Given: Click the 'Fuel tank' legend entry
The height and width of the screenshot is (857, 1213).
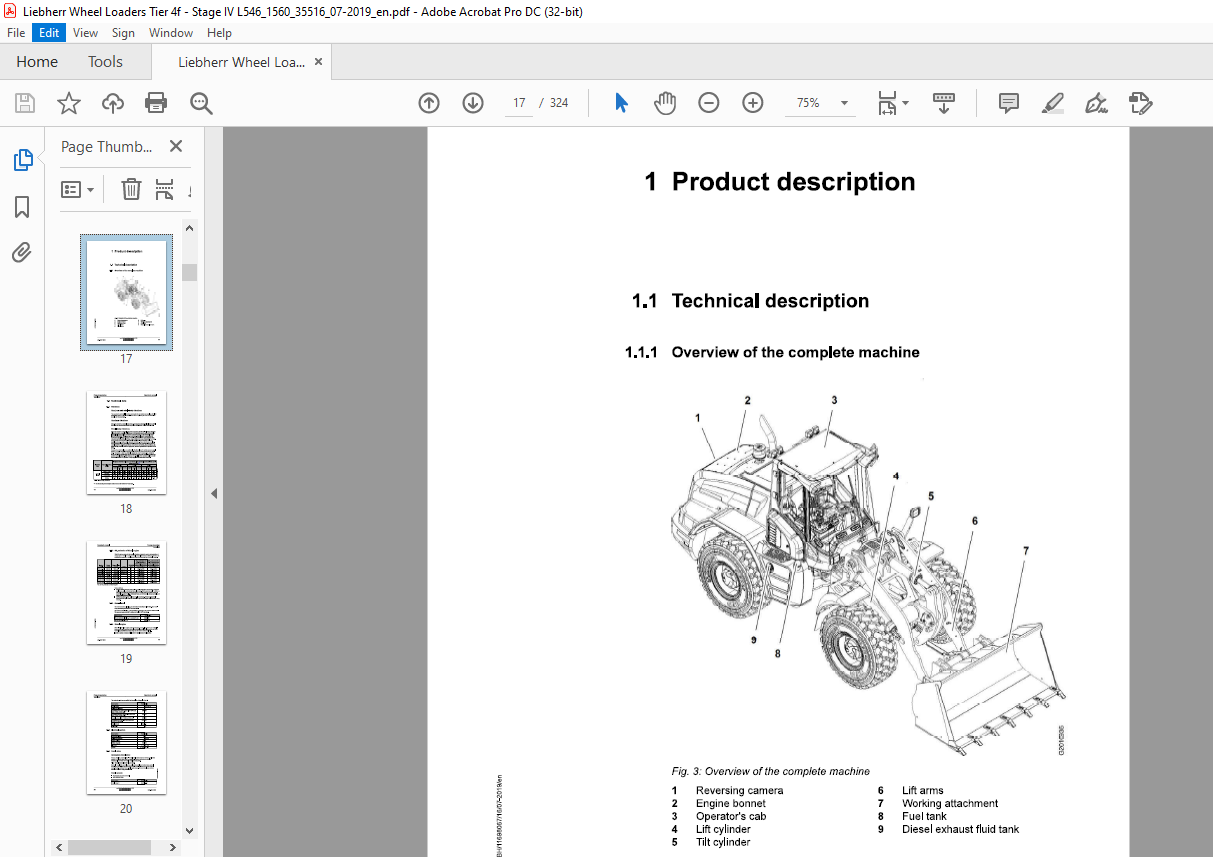Looking at the screenshot, I should coord(924,816).
